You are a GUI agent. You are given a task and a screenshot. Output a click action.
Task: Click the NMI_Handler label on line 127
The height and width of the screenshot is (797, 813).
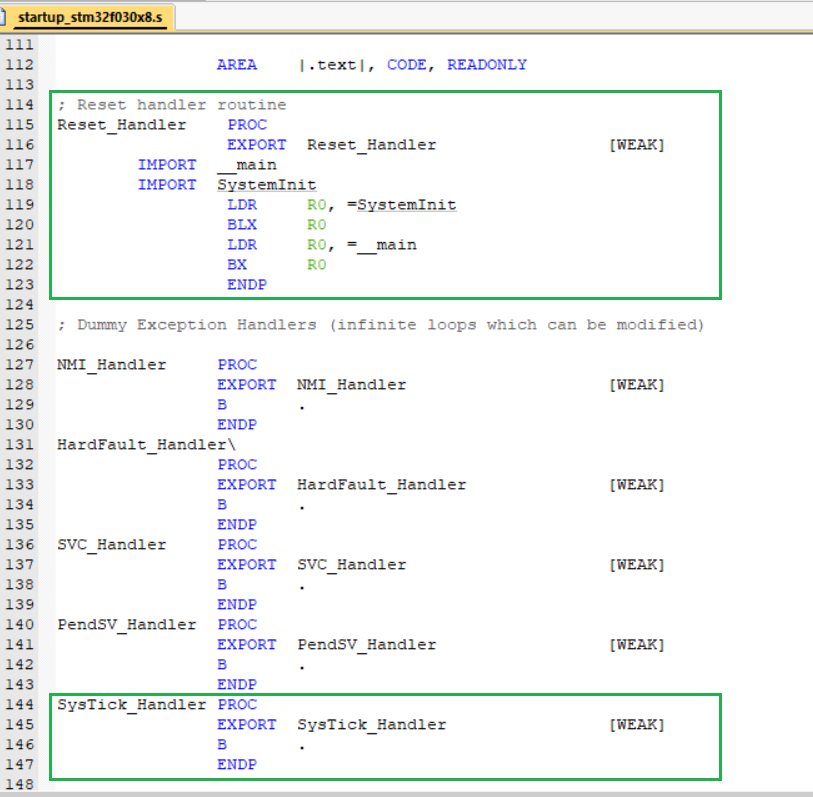pos(111,365)
